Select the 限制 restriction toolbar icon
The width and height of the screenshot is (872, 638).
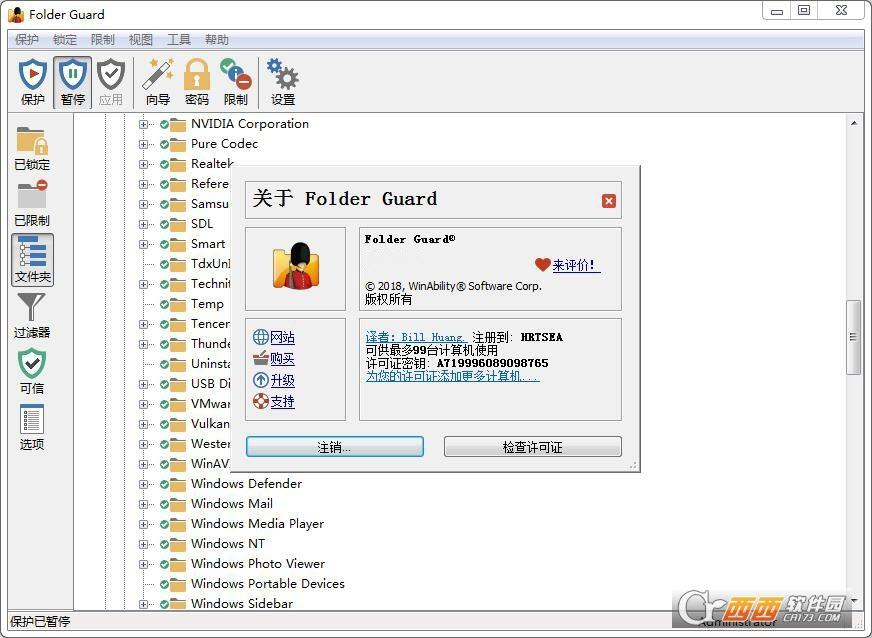point(235,80)
